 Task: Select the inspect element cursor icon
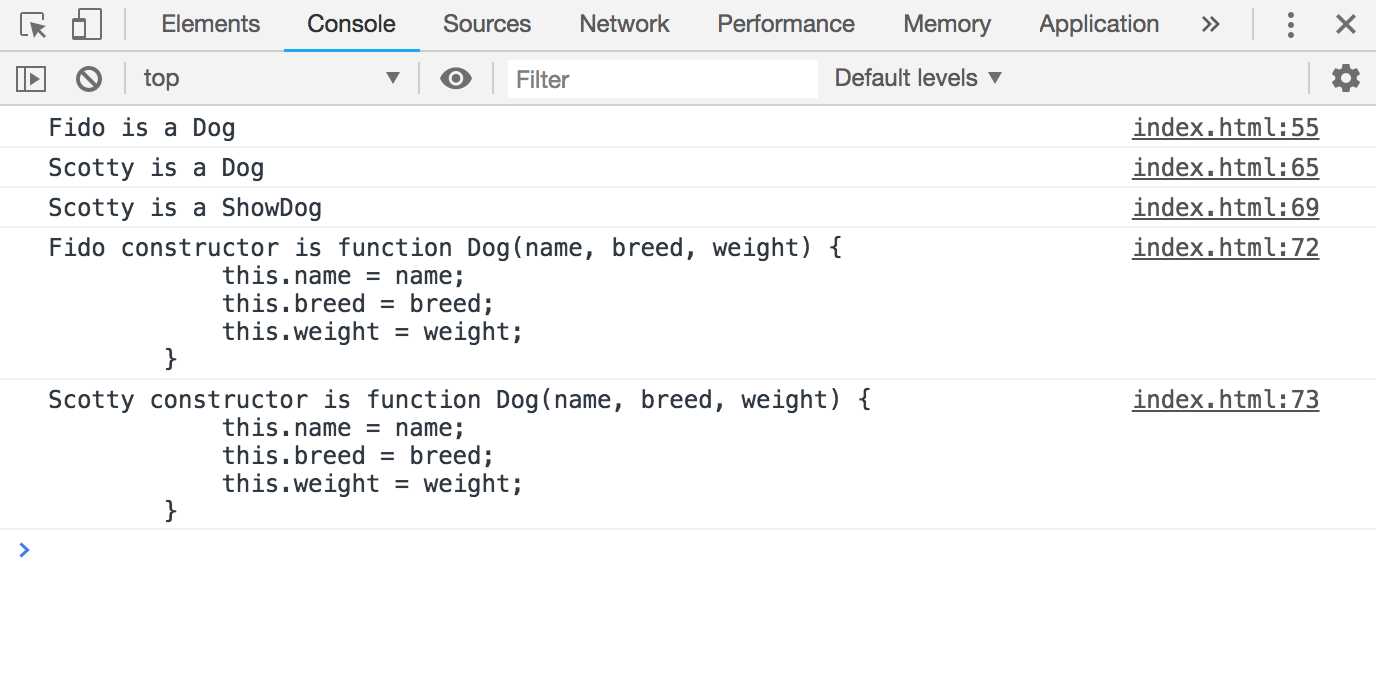tap(34, 25)
